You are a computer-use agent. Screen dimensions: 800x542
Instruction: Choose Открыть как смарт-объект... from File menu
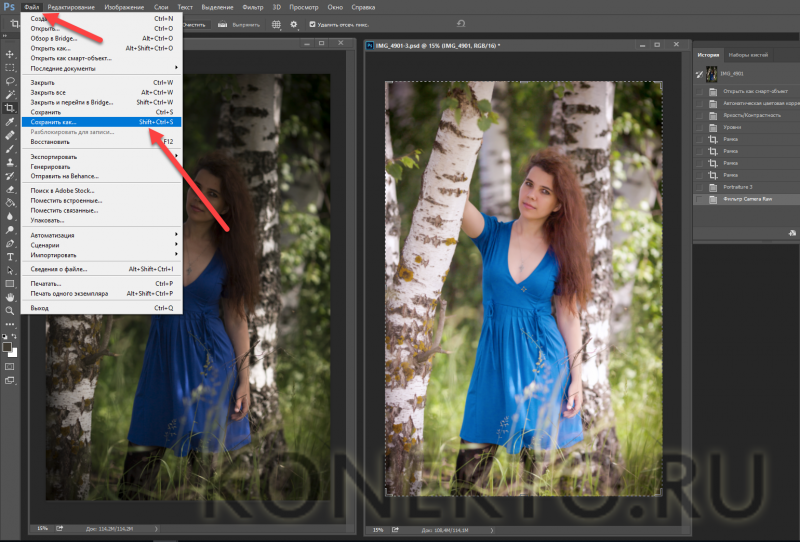click(x=101, y=58)
